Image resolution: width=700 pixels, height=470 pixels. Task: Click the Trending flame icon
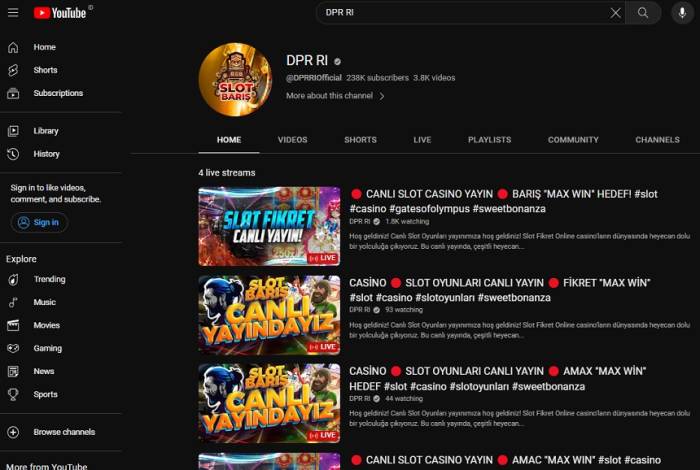coord(13,279)
